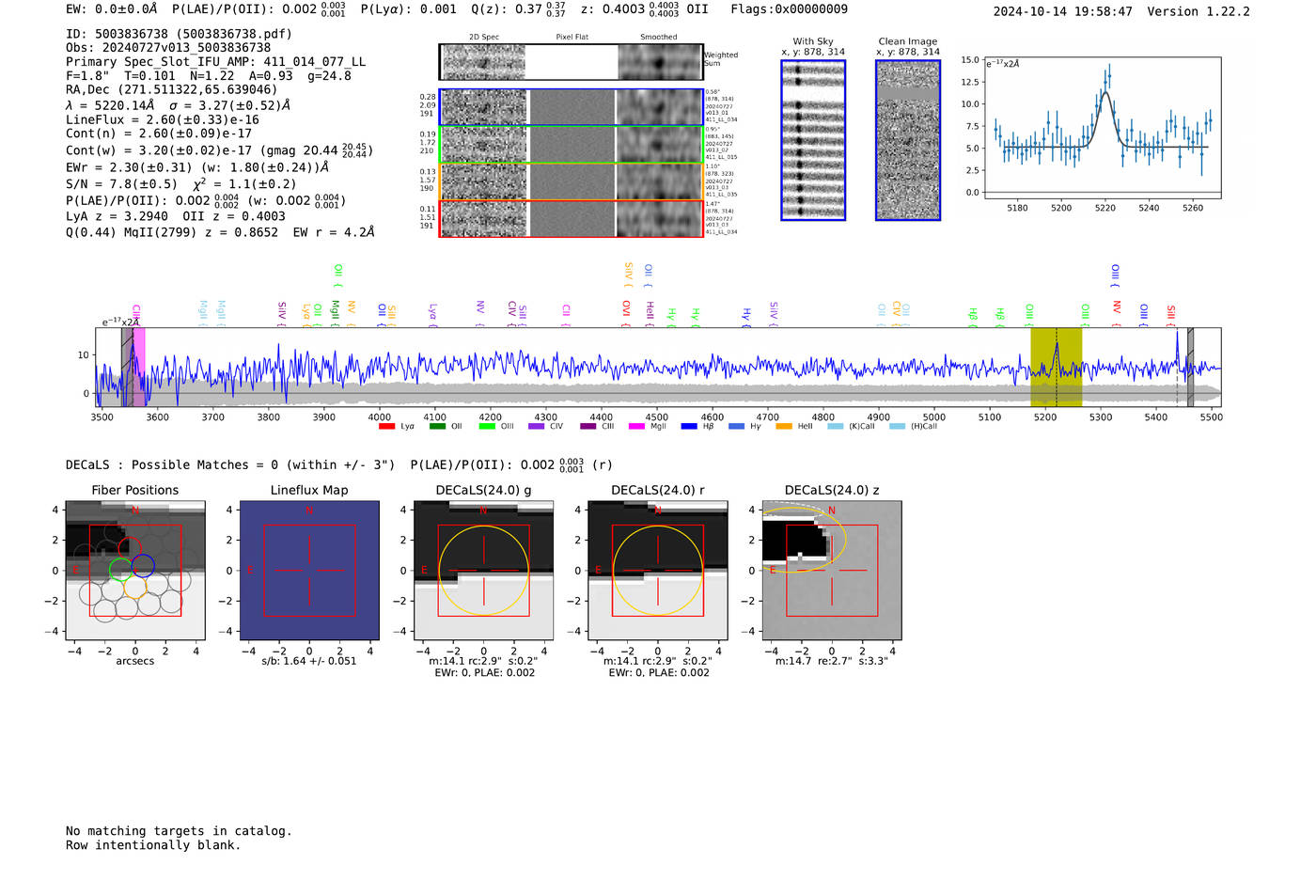The width and height of the screenshot is (1316, 896).
Task: Click the yellow aperture circle in DECaLS r
Action: point(657,571)
